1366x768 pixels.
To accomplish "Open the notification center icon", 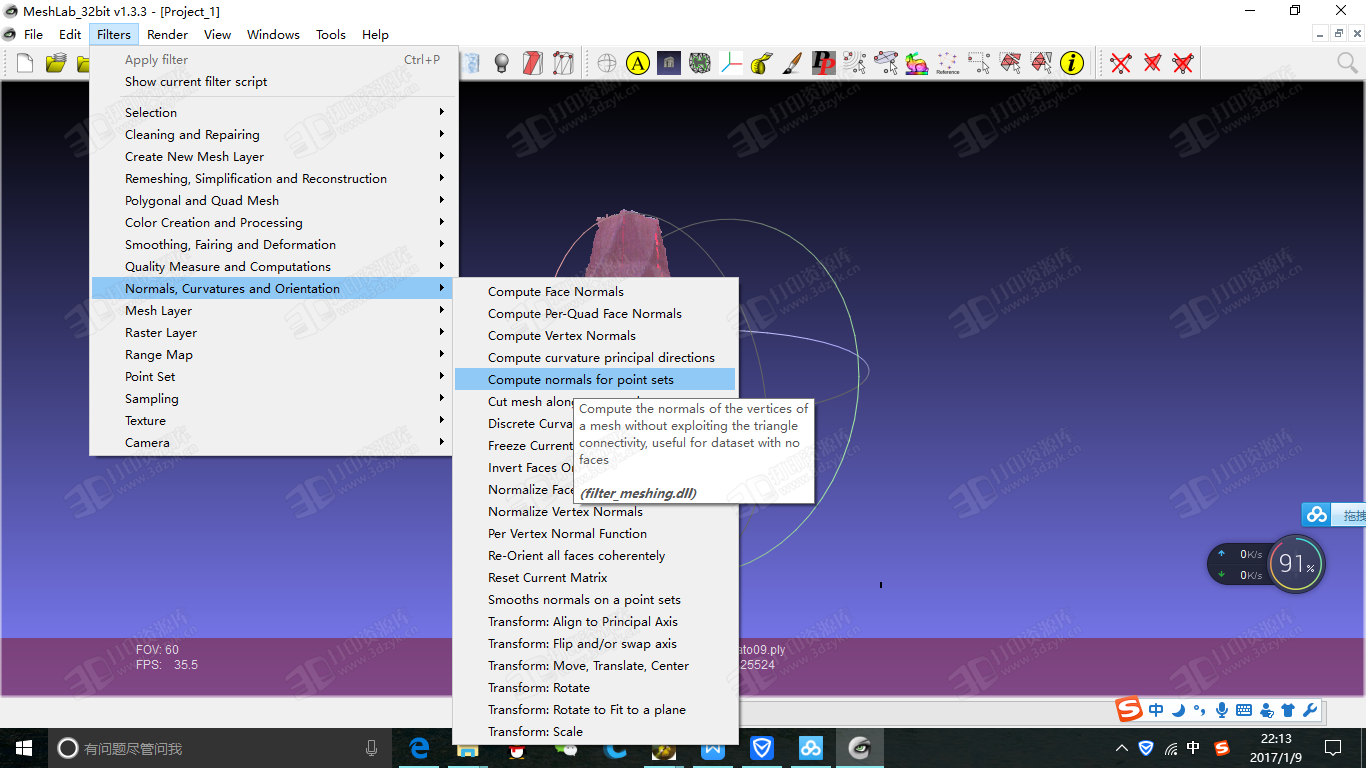I will pyautogui.click(x=1333, y=748).
